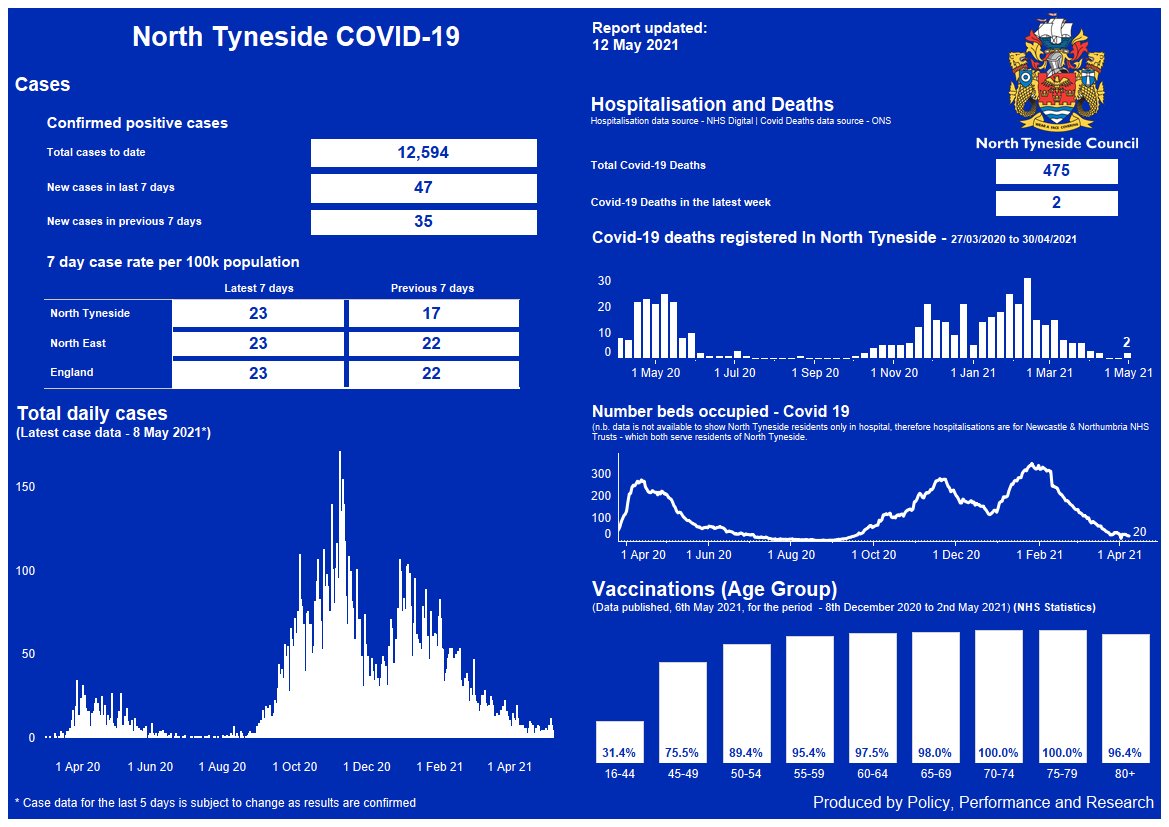Click the 150 y-axis label on daily cases chart
This screenshot has width=1169, height=827.
point(25,487)
